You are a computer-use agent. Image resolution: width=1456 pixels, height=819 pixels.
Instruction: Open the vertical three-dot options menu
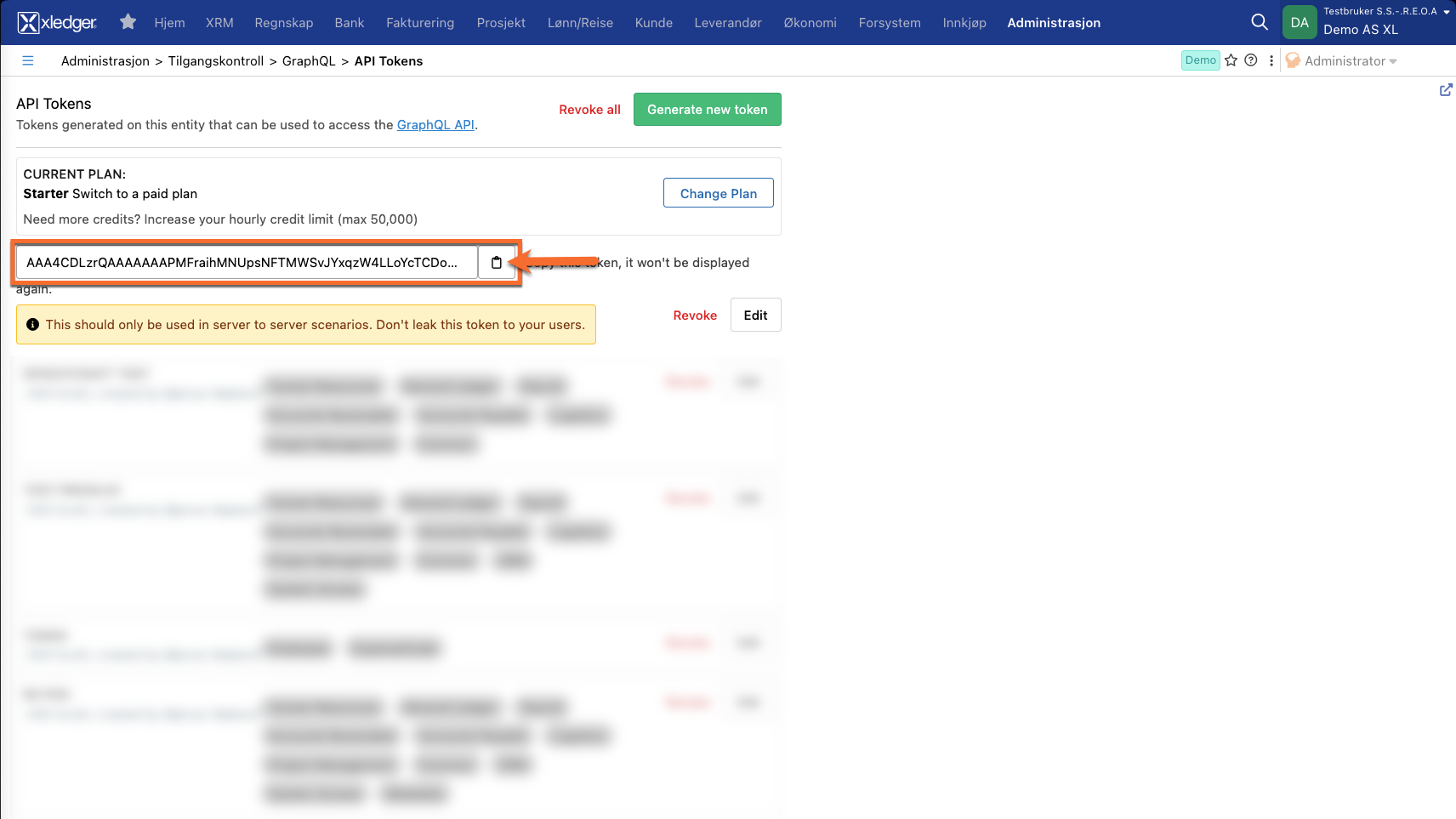(1271, 60)
